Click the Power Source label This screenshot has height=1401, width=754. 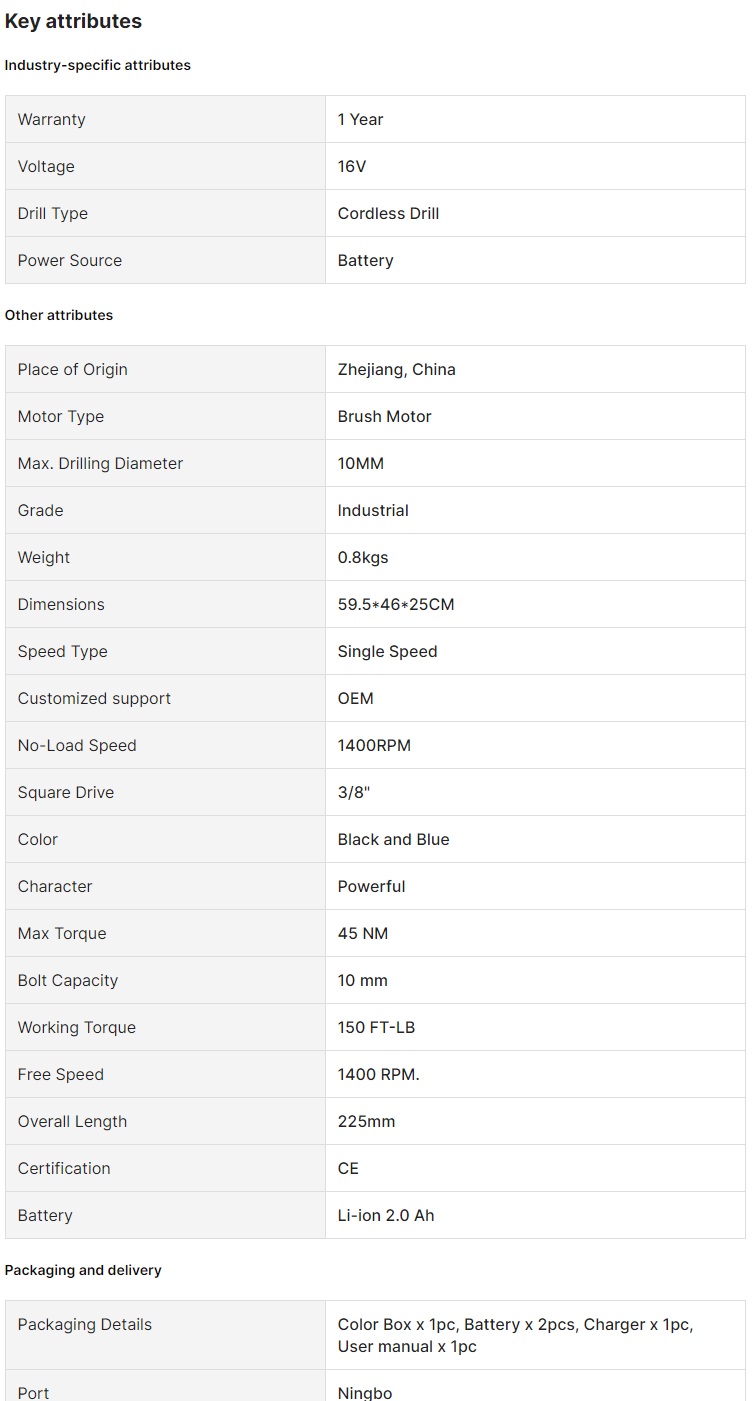tap(70, 260)
